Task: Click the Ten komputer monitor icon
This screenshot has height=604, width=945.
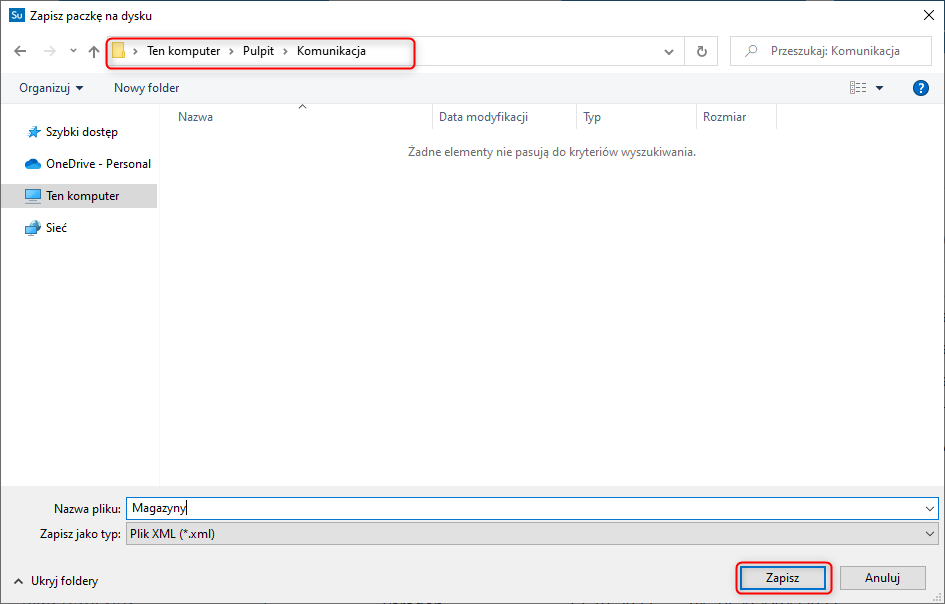Action: point(33,196)
